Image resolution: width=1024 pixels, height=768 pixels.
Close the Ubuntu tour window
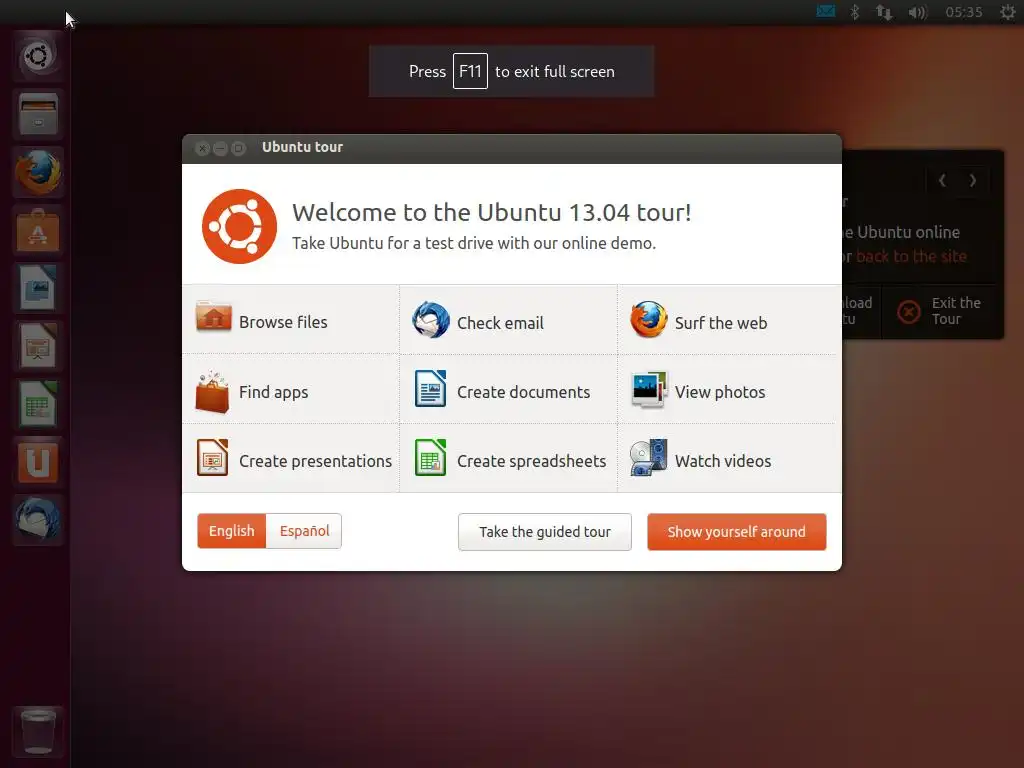click(x=202, y=148)
